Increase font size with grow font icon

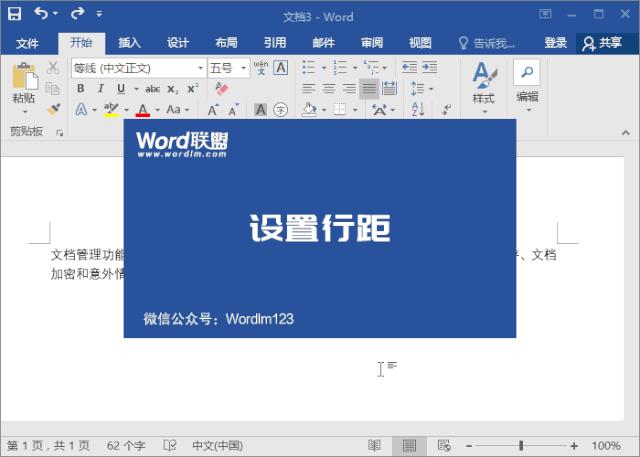pos(213,109)
